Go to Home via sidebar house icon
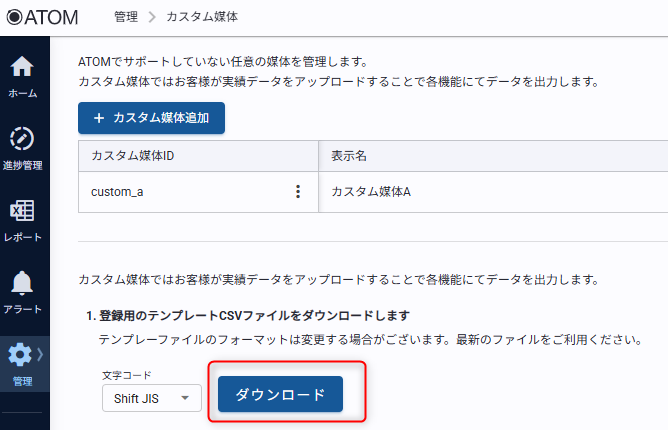This screenshot has width=668, height=430. [22, 67]
